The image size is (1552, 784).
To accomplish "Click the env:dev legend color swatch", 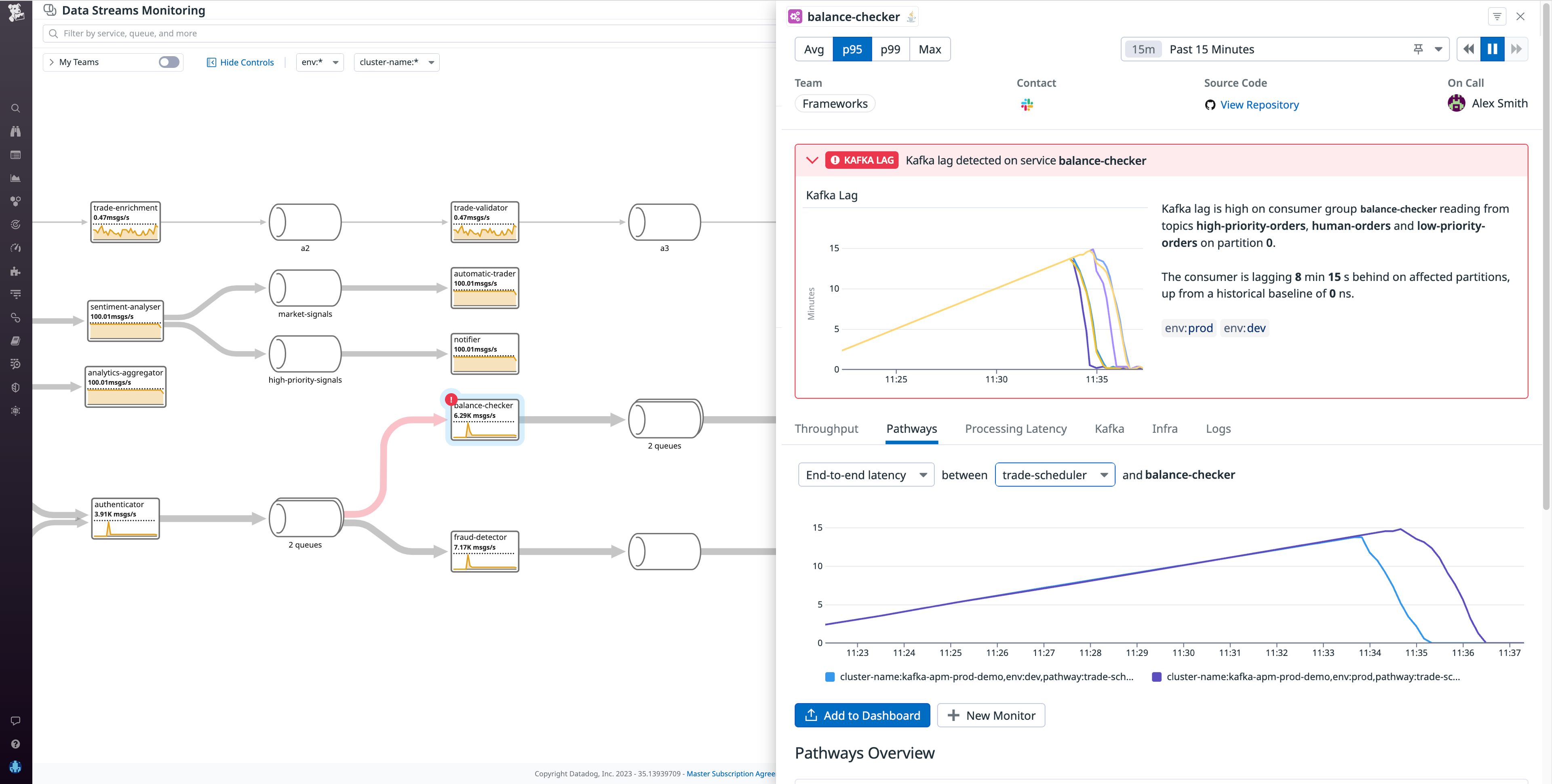I will coord(830,676).
